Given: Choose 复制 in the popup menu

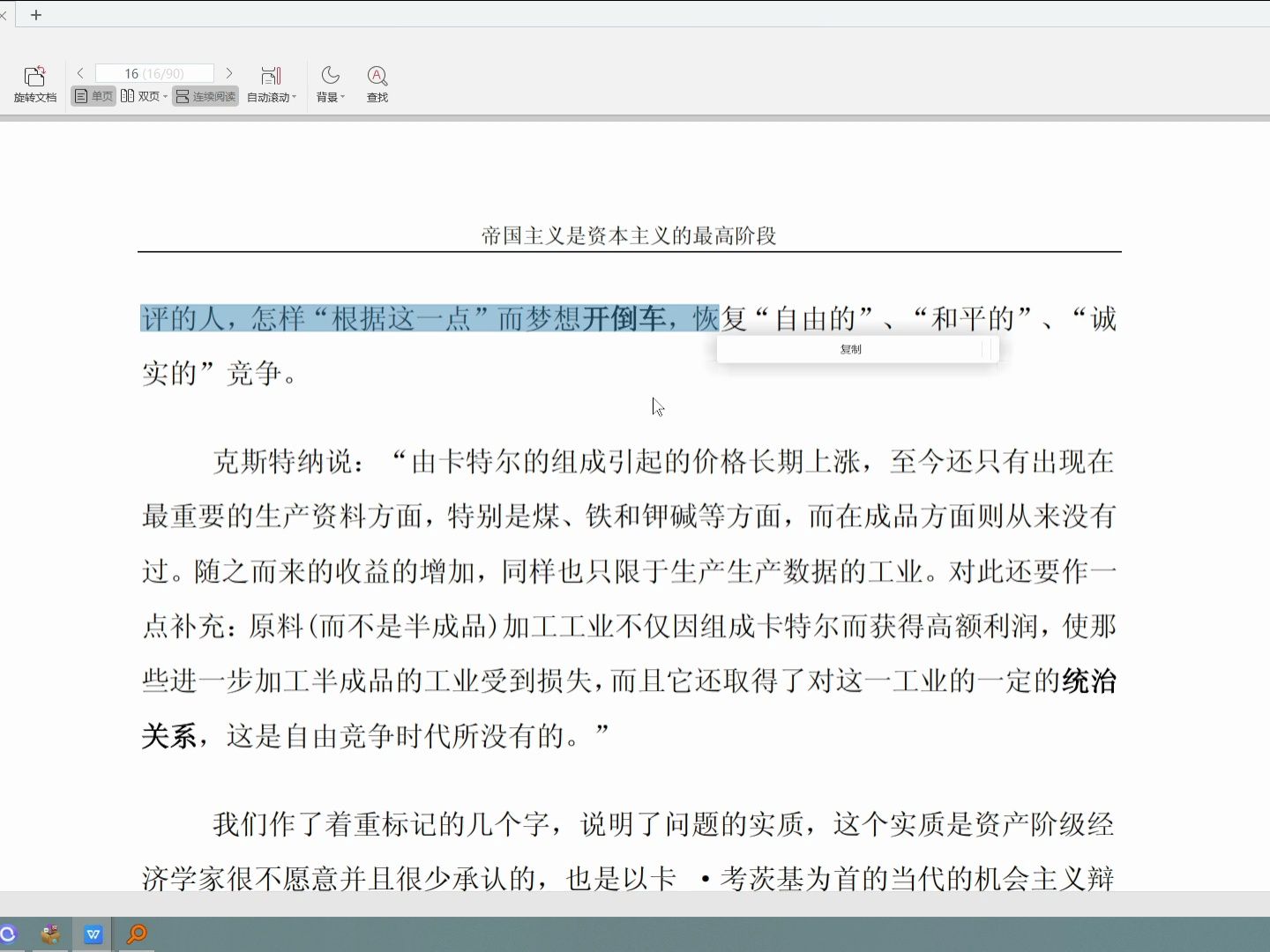Looking at the screenshot, I should pos(850,350).
